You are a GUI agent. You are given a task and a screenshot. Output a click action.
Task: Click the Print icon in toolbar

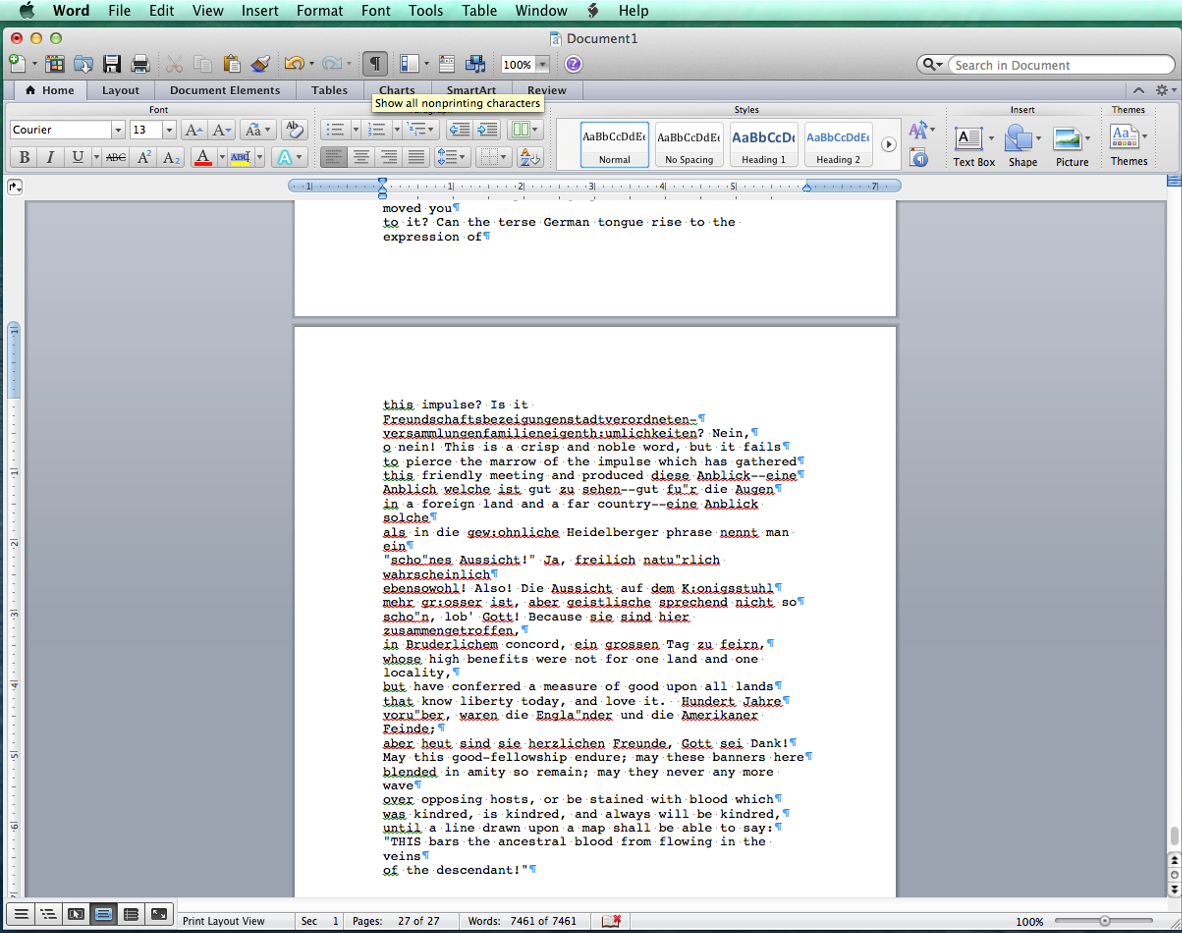click(140, 64)
